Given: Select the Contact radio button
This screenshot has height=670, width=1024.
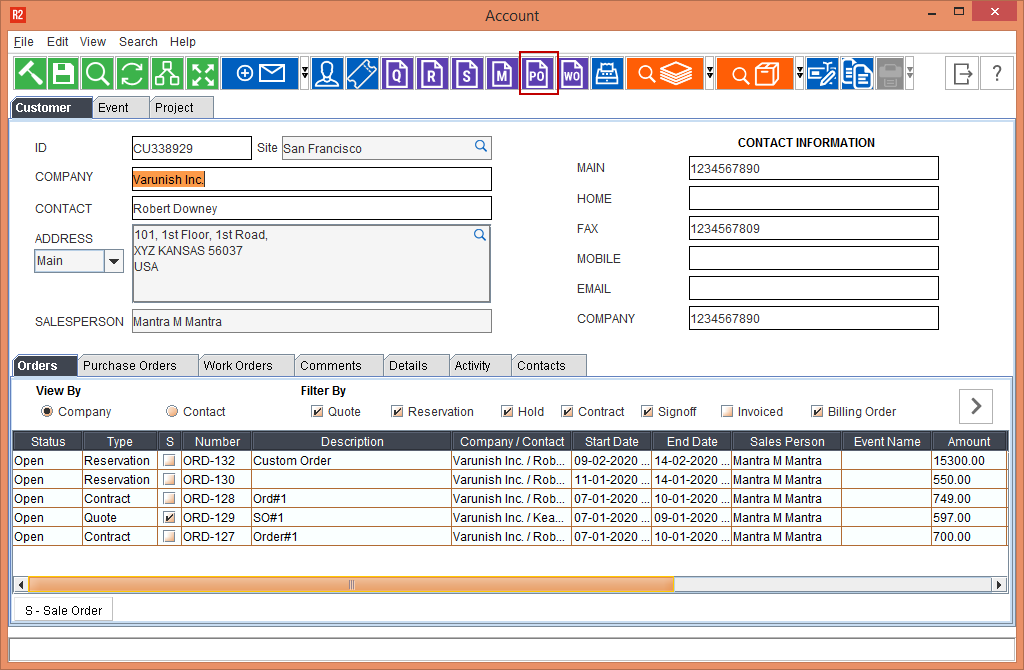Looking at the screenshot, I should pos(173,412).
